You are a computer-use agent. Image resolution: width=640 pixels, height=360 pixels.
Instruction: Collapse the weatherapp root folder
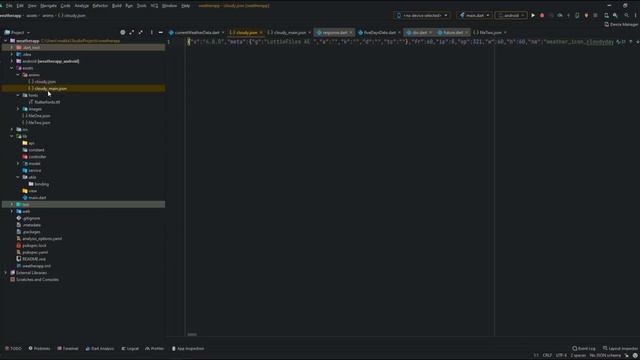pos(5,41)
